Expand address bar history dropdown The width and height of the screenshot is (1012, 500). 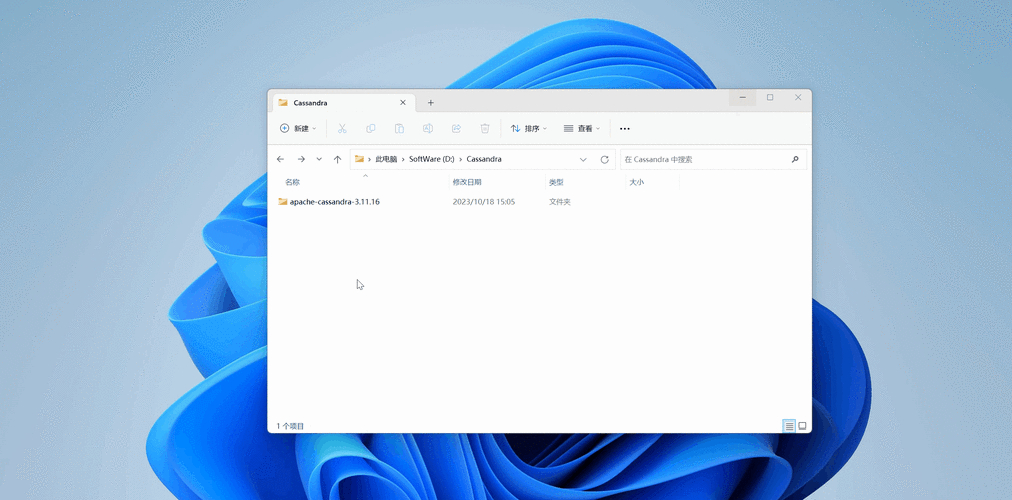583,159
